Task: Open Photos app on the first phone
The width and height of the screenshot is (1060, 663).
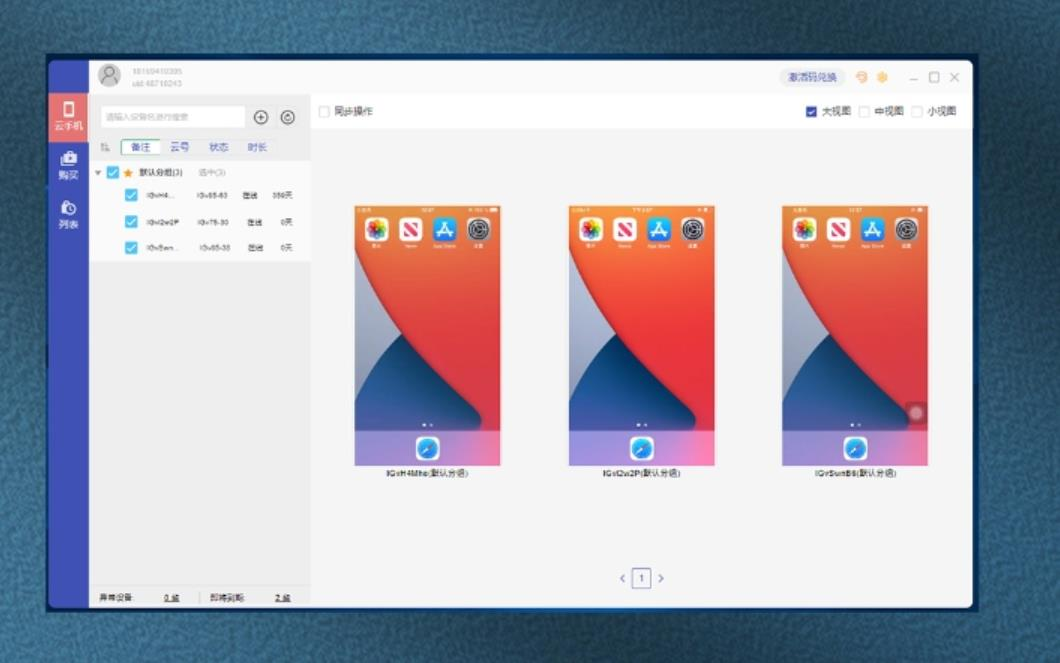Action: pyautogui.click(x=377, y=230)
